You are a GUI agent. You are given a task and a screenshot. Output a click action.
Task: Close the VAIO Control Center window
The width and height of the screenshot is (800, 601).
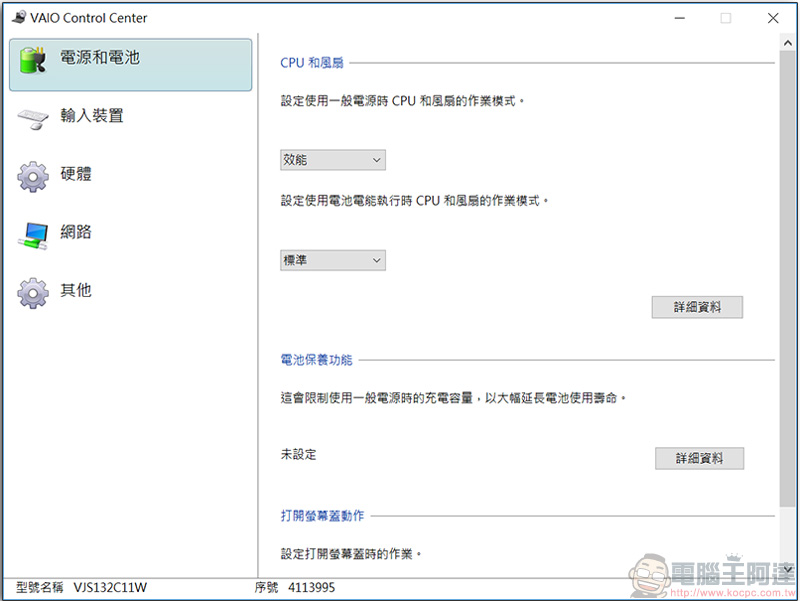click(x=773, y=18)
